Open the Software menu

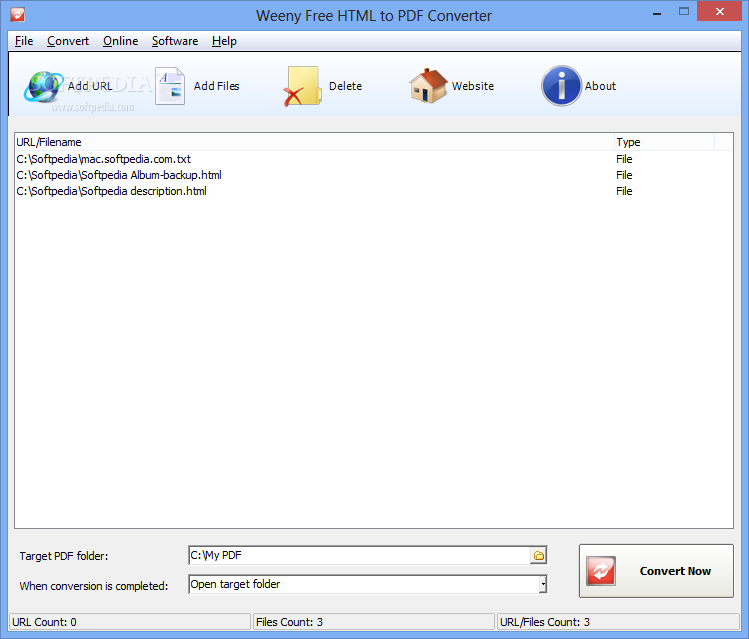click(175, 41)
